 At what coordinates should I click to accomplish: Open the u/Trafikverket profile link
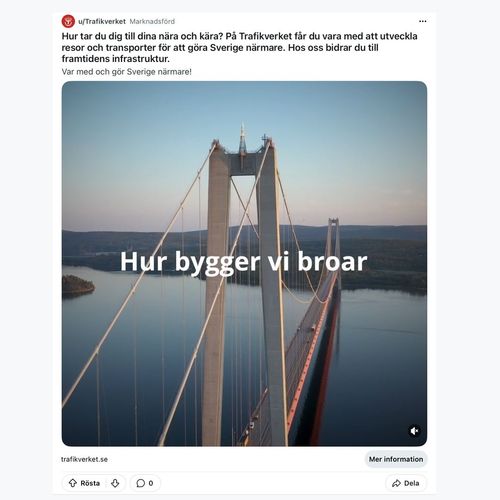point(102,21)
